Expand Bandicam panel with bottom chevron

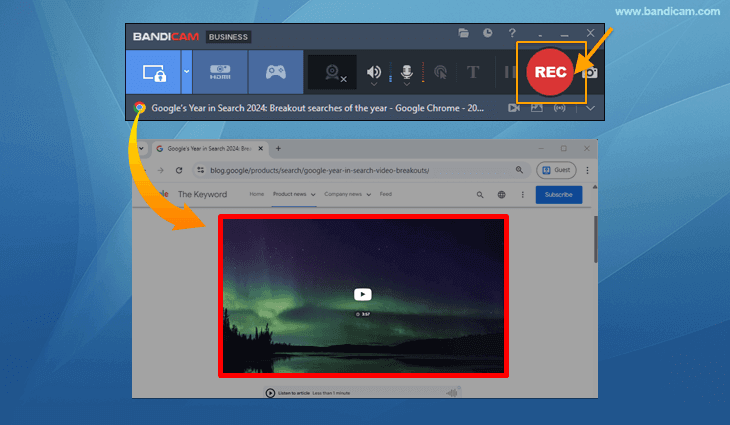590,108
